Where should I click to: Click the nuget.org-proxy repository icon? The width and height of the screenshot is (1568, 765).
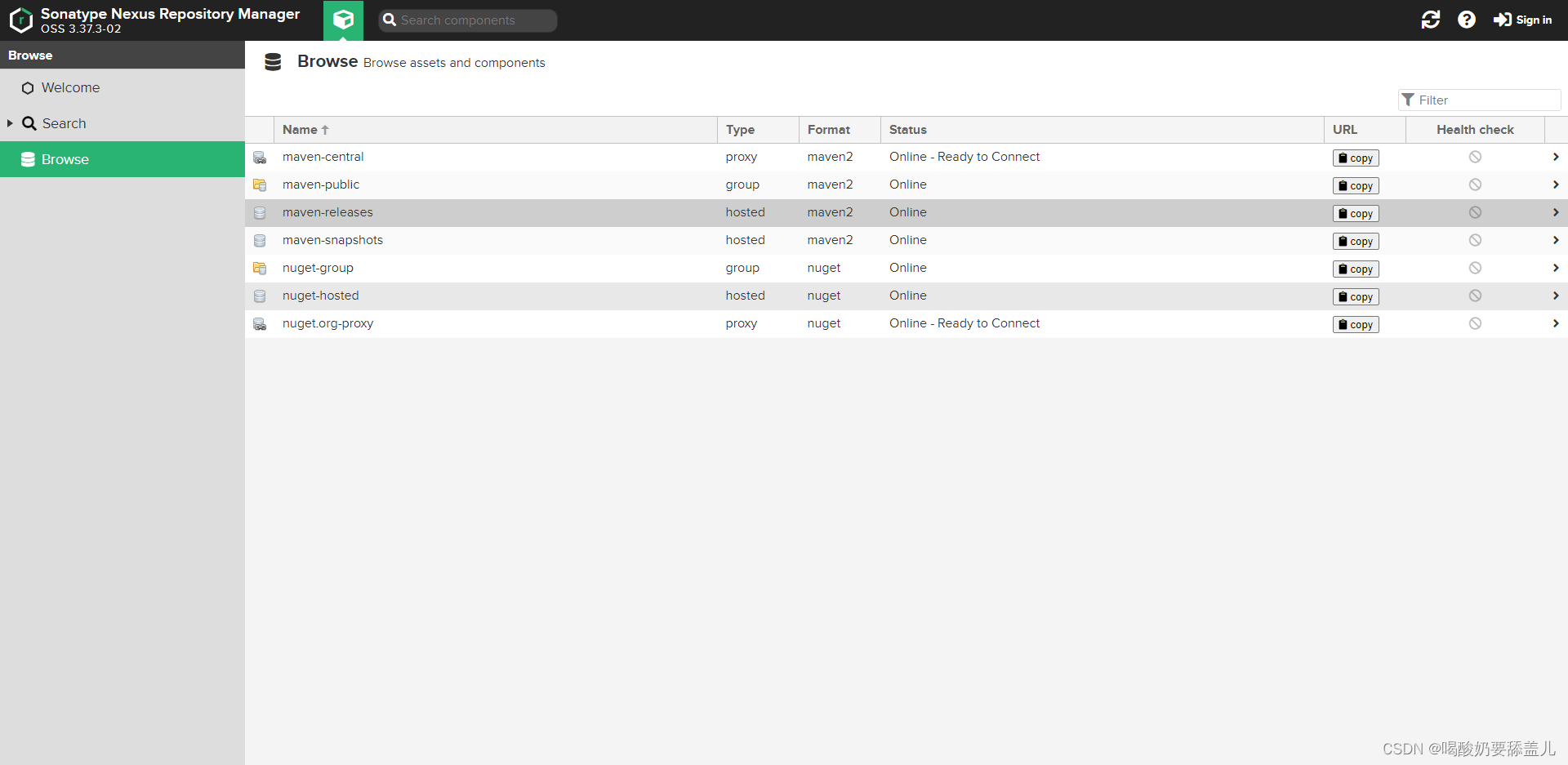pyautogui.click(x=260, y=324)
